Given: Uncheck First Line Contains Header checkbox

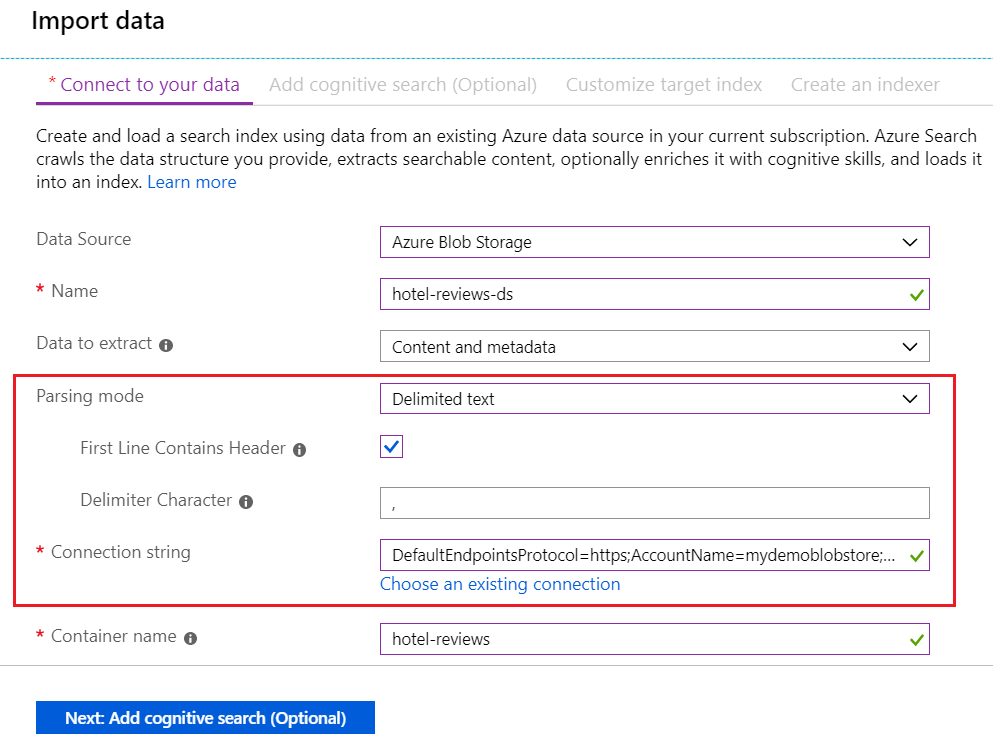Looking at the screenshot, I should point(392,447).
